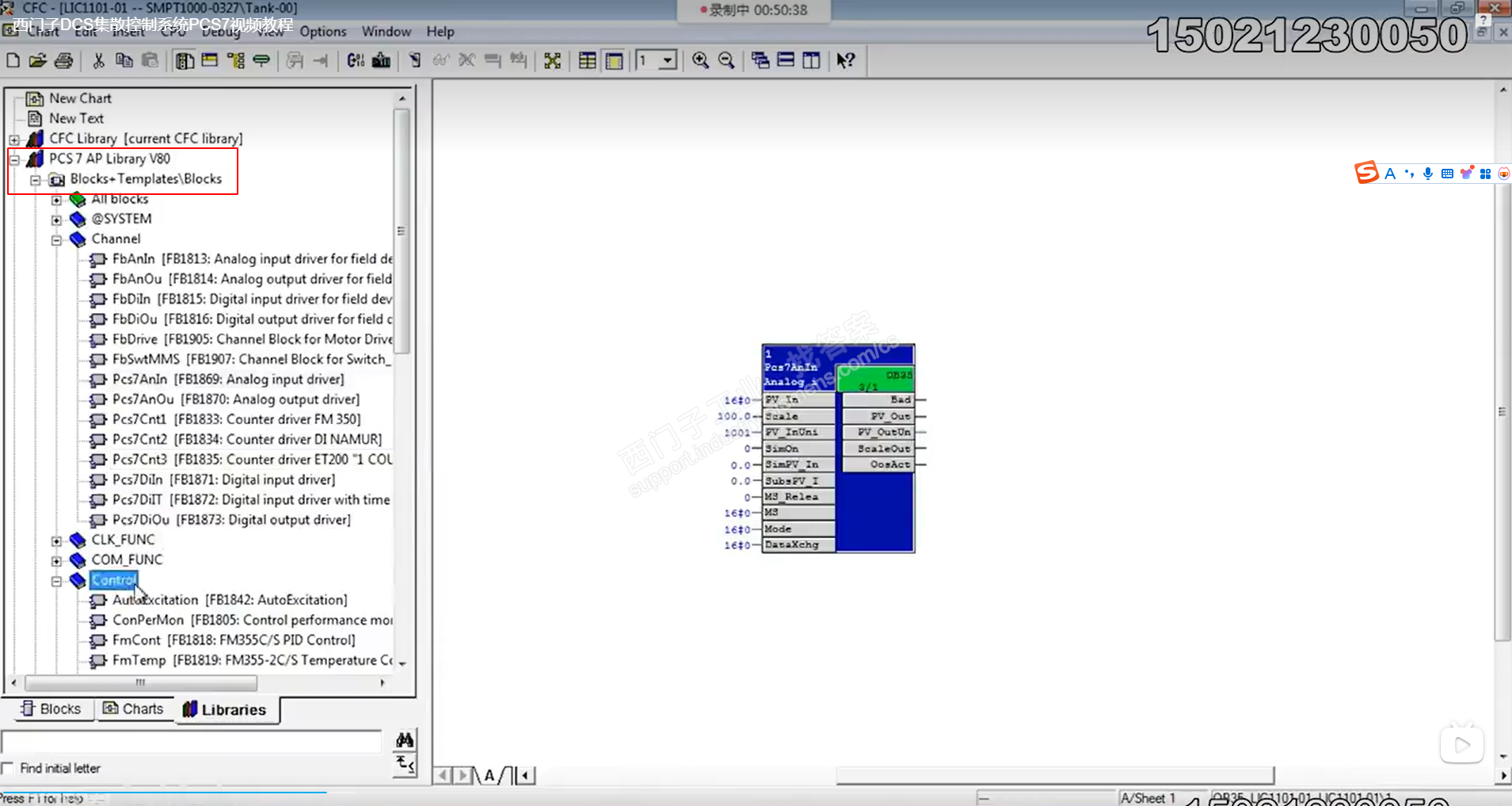The width and height of the screenshot is (1512, 806).
Task: Tile windows horizontally using toolbar icon
Action: click(x=786, y=60)
